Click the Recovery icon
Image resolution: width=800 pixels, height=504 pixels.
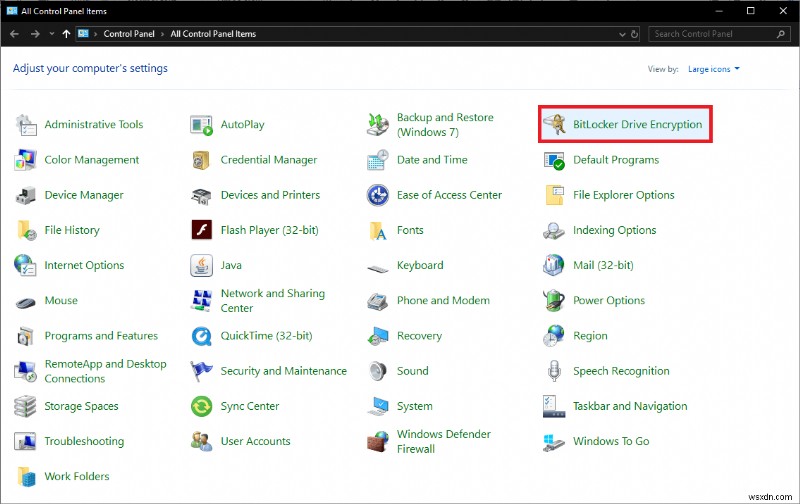(x=378, y=336)
